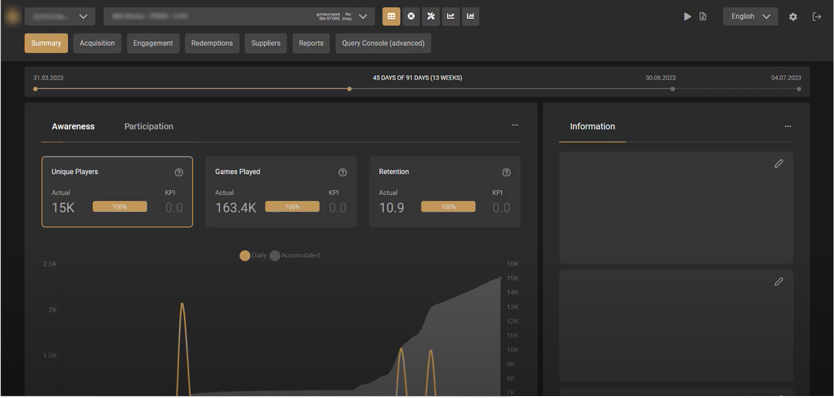Open the Reports tab
Screen dimensions: 834x398
coord(311,43)
